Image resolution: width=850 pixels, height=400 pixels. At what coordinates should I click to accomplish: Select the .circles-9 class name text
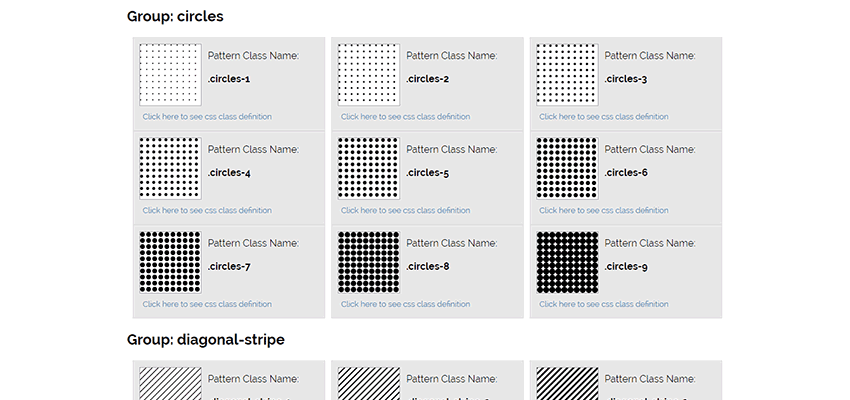(626, 267)
